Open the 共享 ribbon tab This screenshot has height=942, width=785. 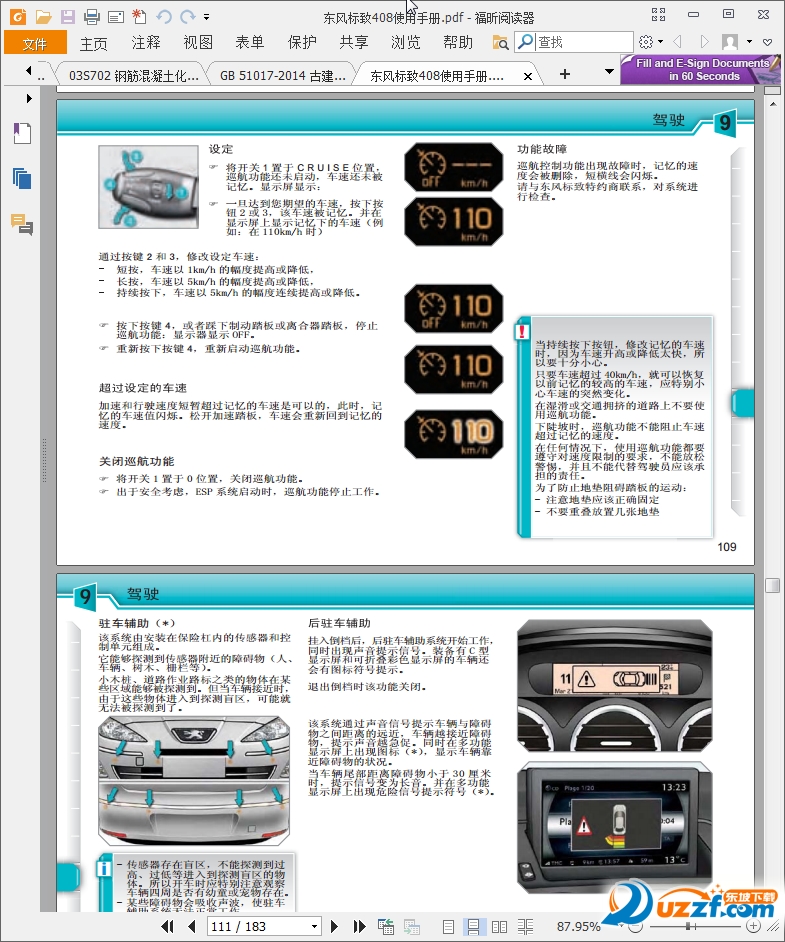point(354,42)
